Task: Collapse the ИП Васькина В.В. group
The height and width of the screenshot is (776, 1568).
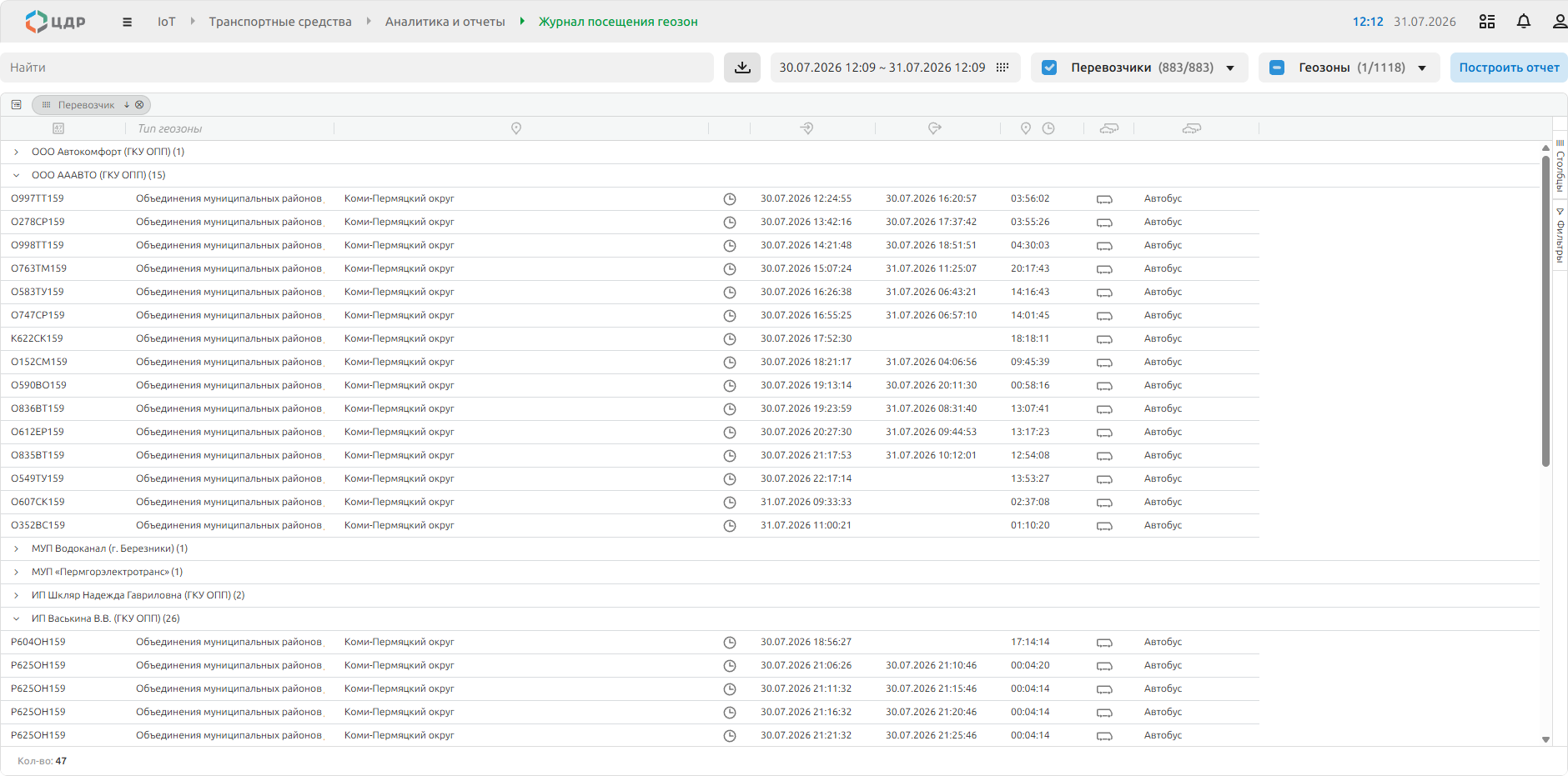Action: (x=17, y=618)
